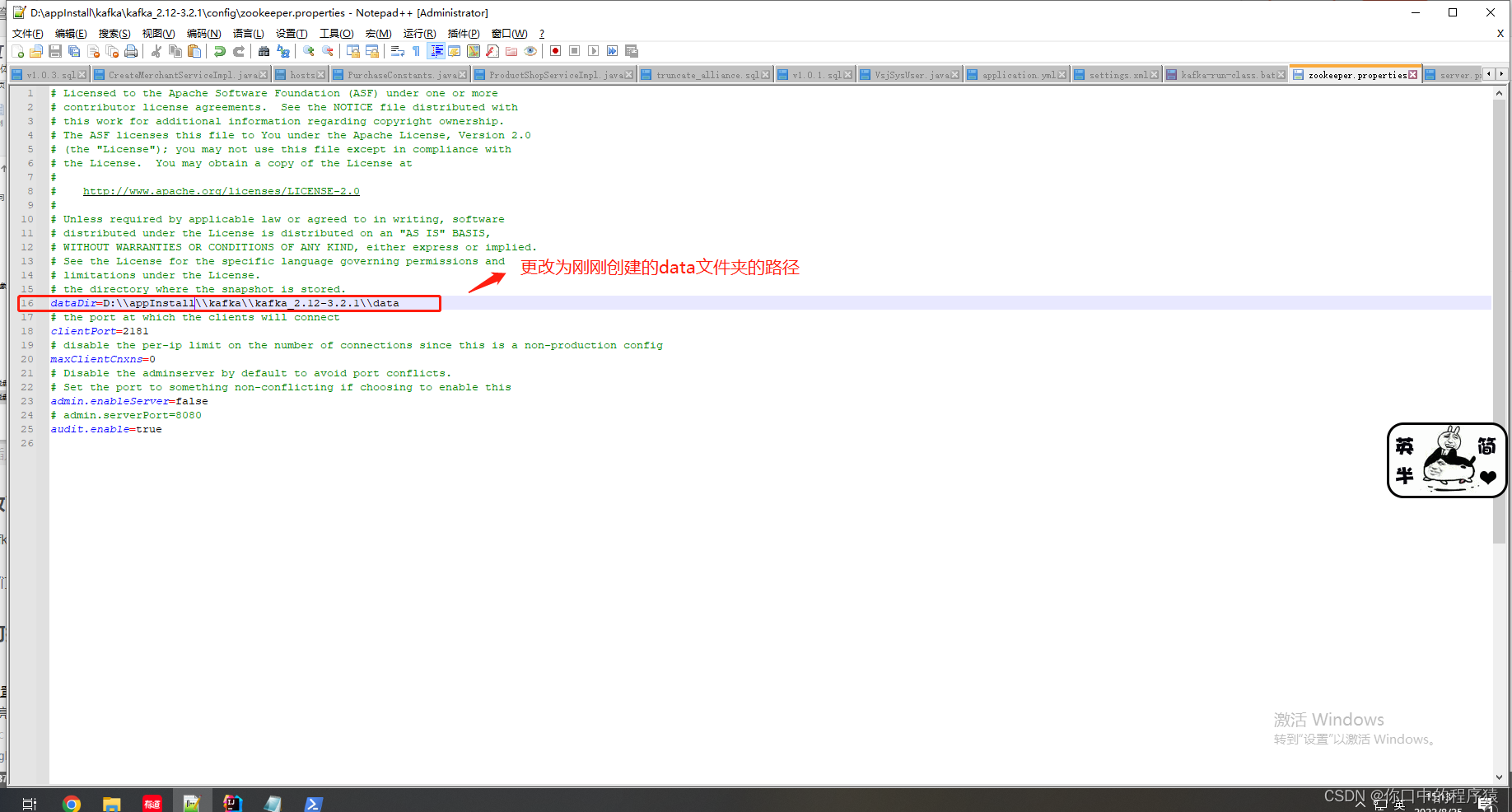Run macro multiple times icon

click(613, 51)
